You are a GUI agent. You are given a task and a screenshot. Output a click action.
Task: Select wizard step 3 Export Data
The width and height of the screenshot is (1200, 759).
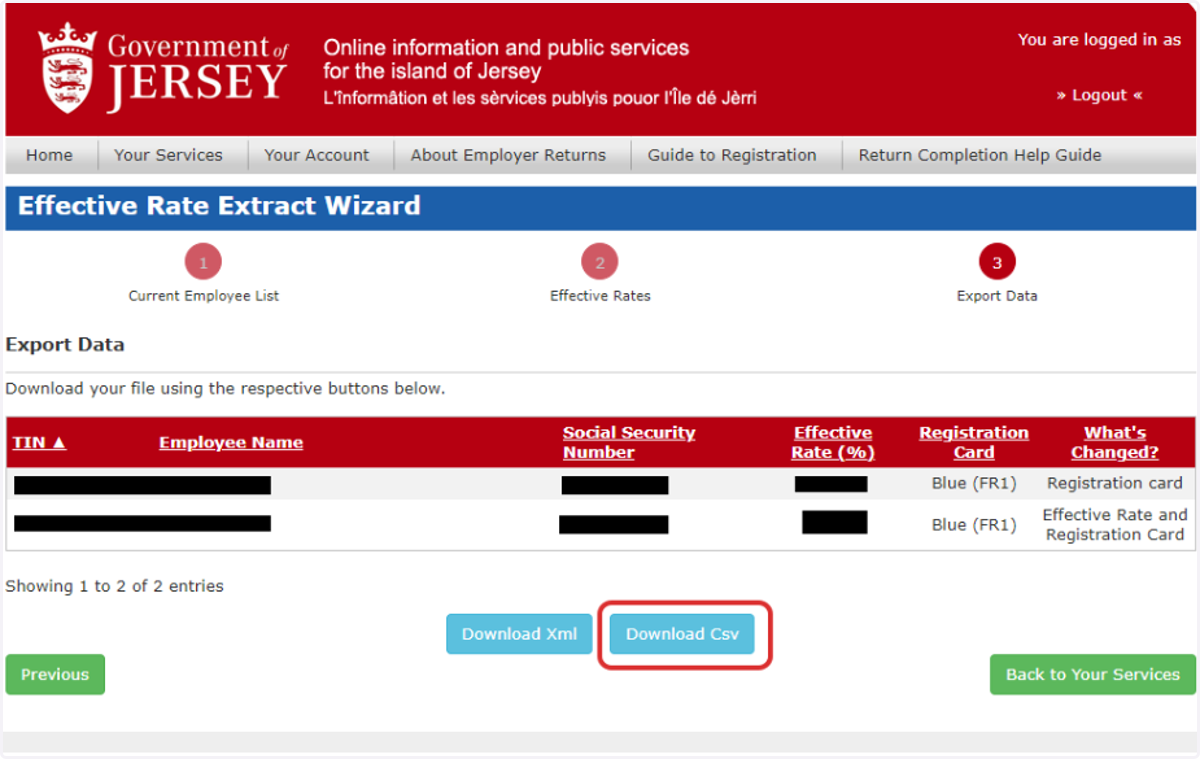pyautogui.click(x=997, y=263)
